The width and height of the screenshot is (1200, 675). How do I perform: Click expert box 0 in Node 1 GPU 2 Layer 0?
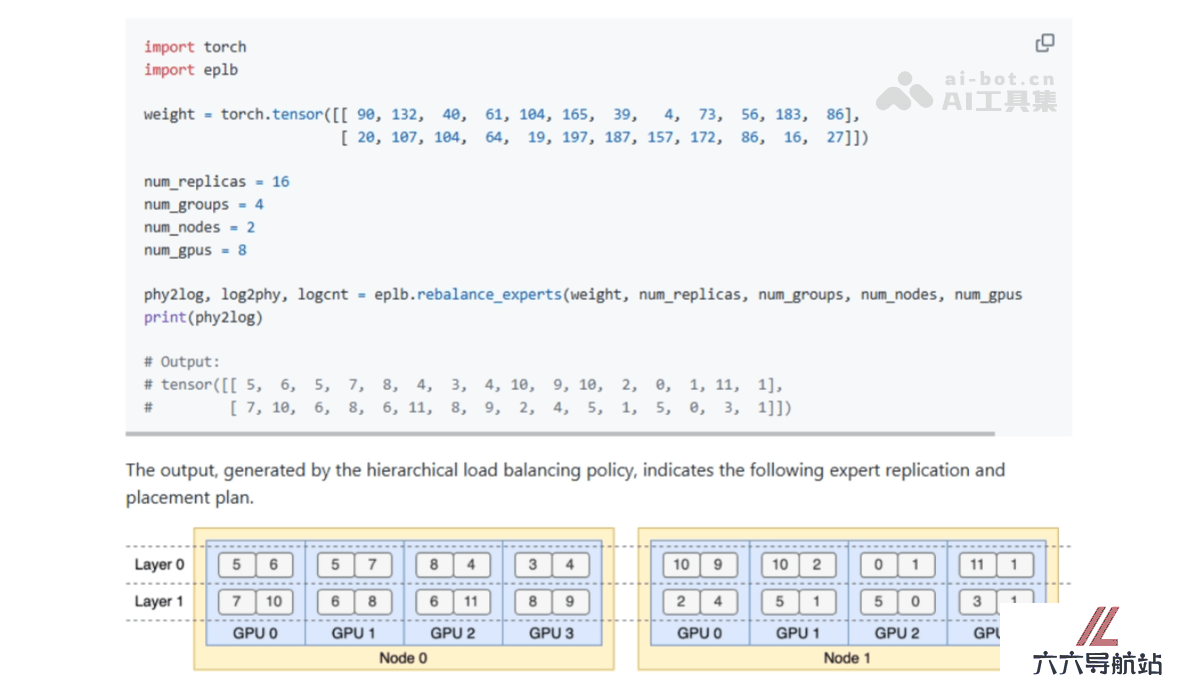point(879,565)
